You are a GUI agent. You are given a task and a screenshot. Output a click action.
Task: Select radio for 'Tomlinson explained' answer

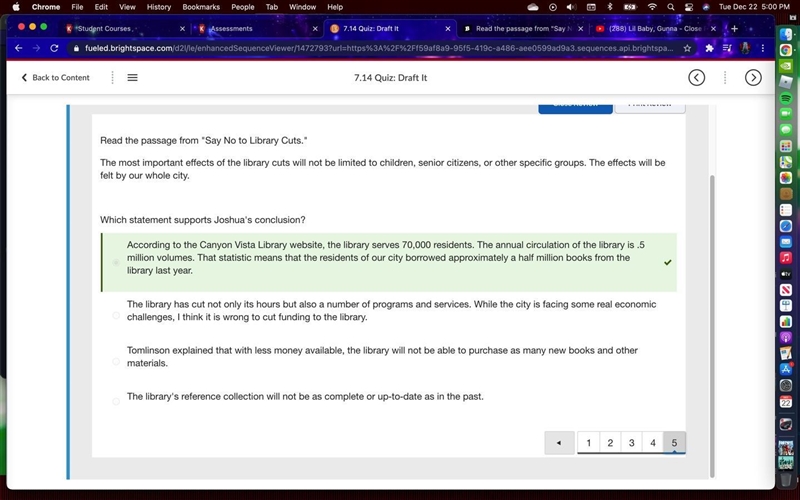click(x=116, y=361)
